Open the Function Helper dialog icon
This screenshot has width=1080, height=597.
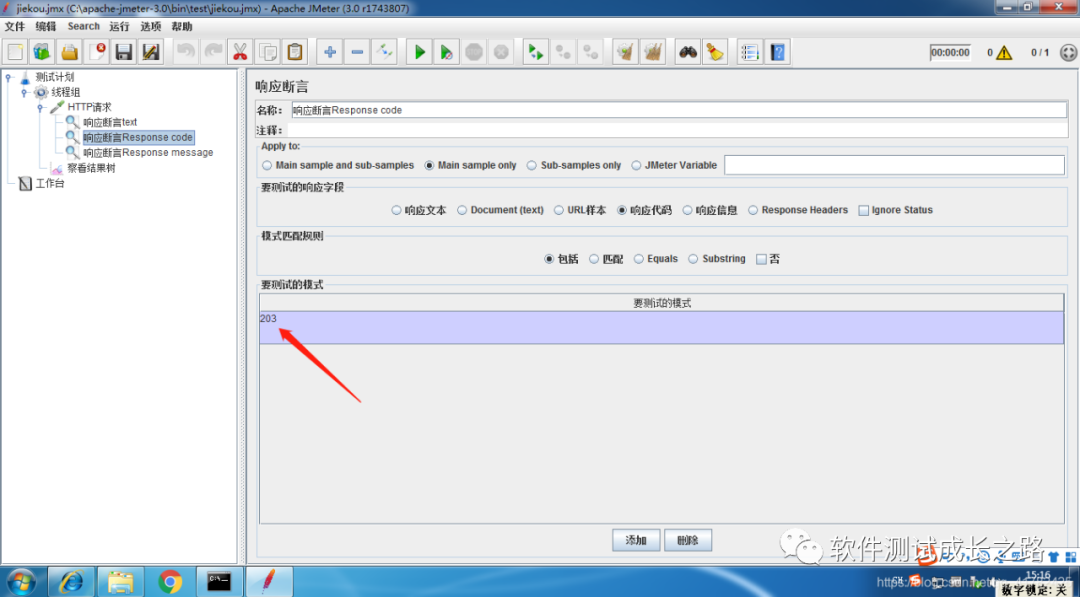tap(750, 52)
